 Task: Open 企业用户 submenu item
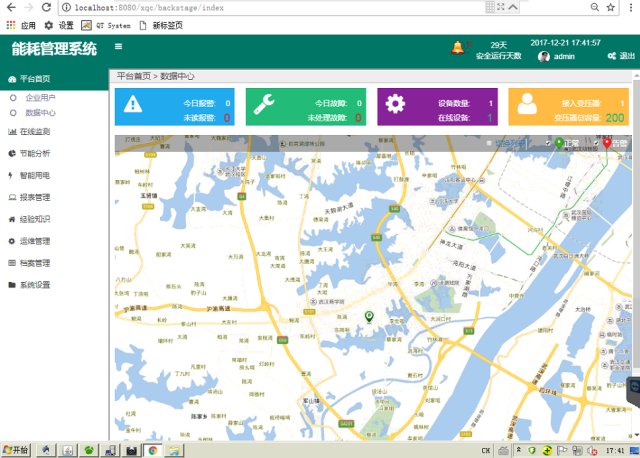tap(40, 98)
